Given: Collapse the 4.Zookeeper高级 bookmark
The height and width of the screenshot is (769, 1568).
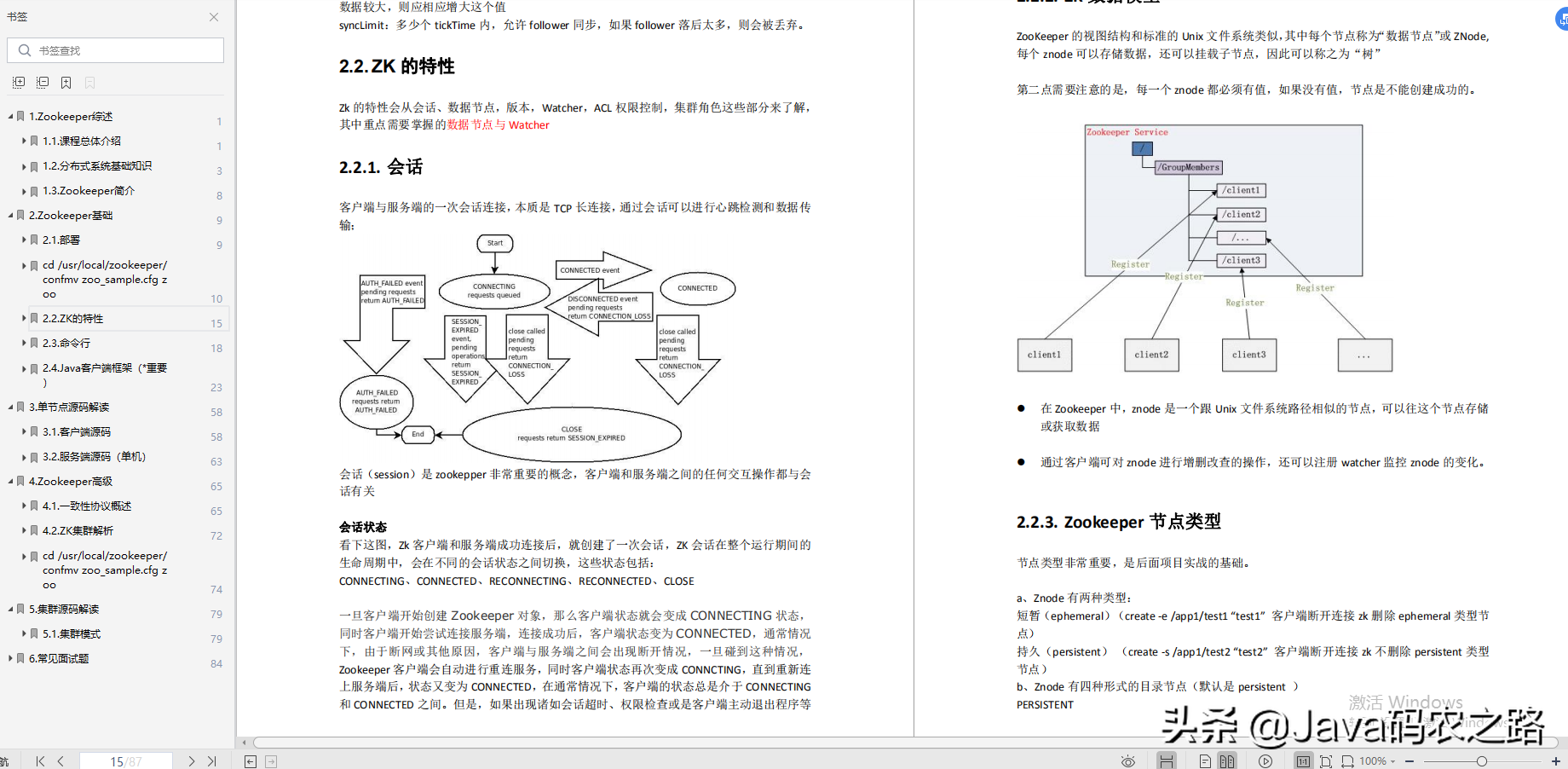Looking at the screenshot, I should [x=10, y=481].
